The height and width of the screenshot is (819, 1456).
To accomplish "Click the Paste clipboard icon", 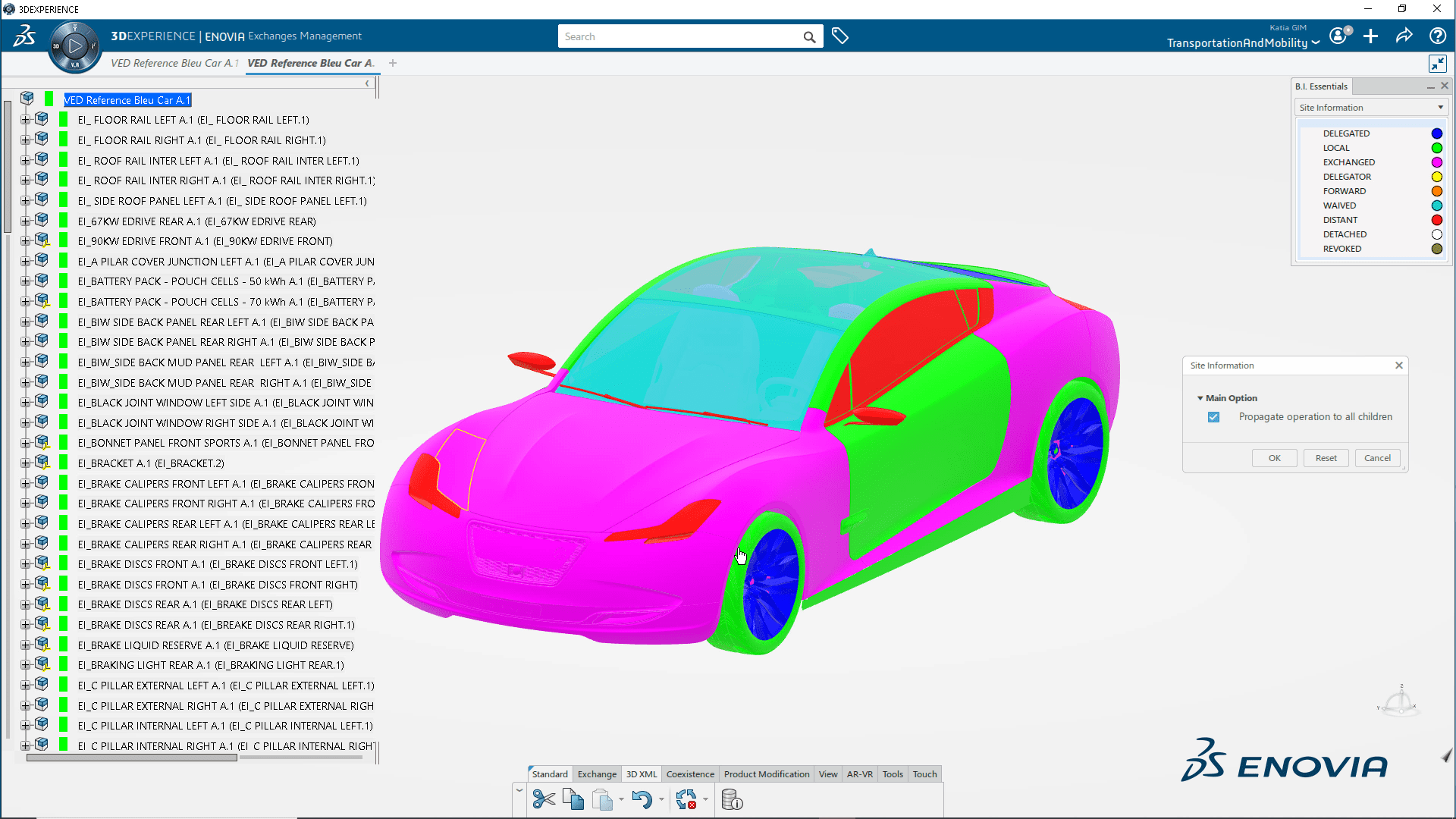I will (x=602, y=799).
